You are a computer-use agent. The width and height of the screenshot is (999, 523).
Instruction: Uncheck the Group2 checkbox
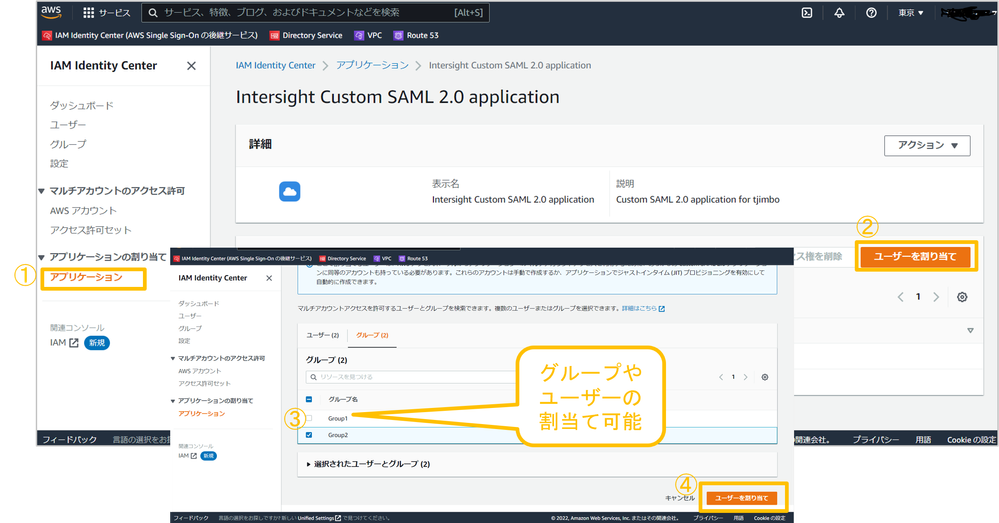[309, 435]
